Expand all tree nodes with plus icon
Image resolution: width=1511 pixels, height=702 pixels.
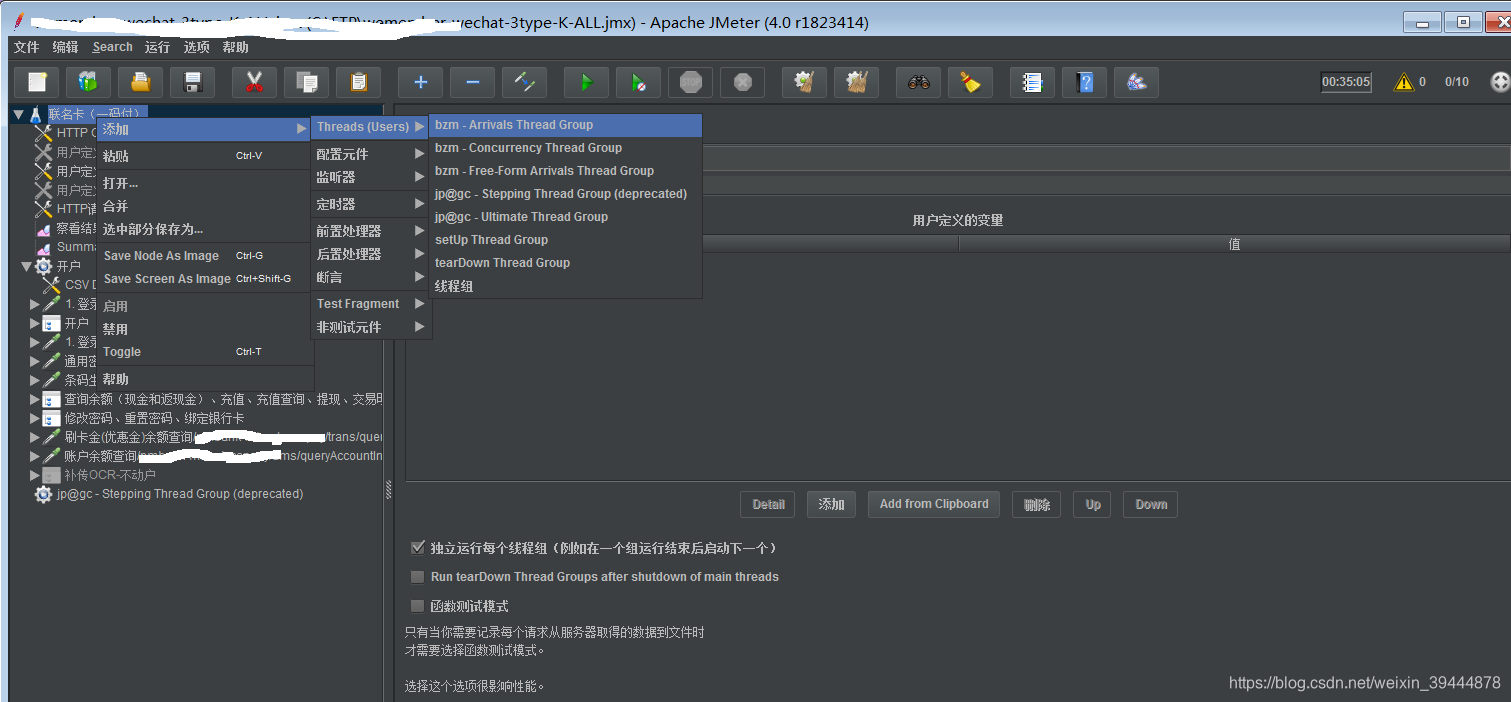pos(420,82)
